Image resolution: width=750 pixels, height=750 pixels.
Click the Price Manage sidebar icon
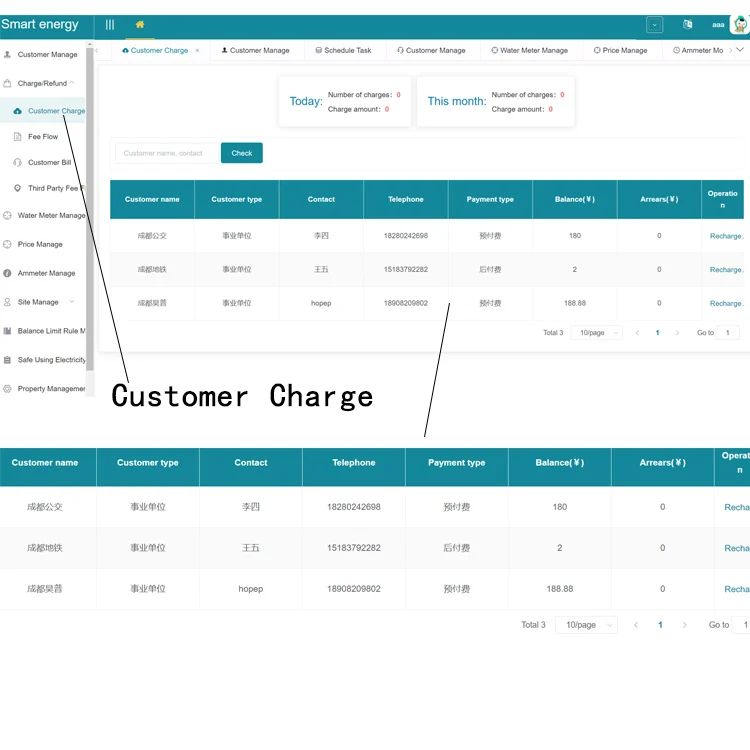[7, 244]
